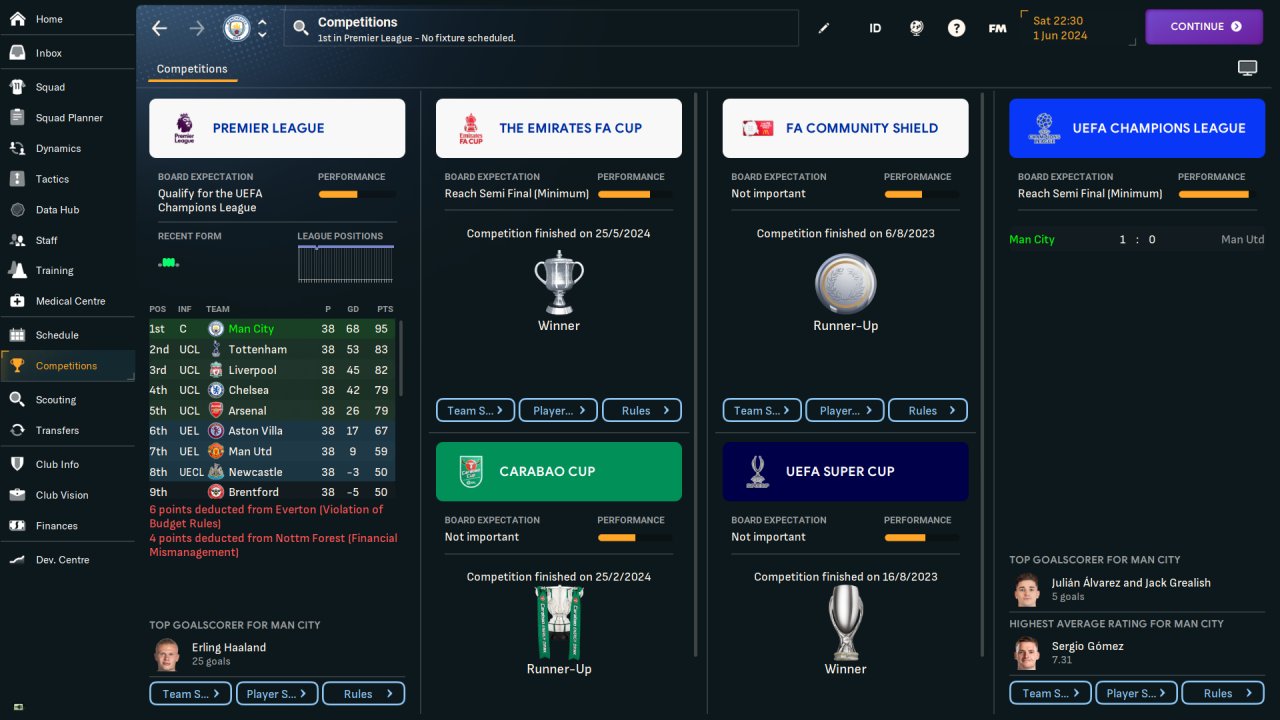Open the world globe icon
Screen dimensions: 1280x720
coord(916,28)
